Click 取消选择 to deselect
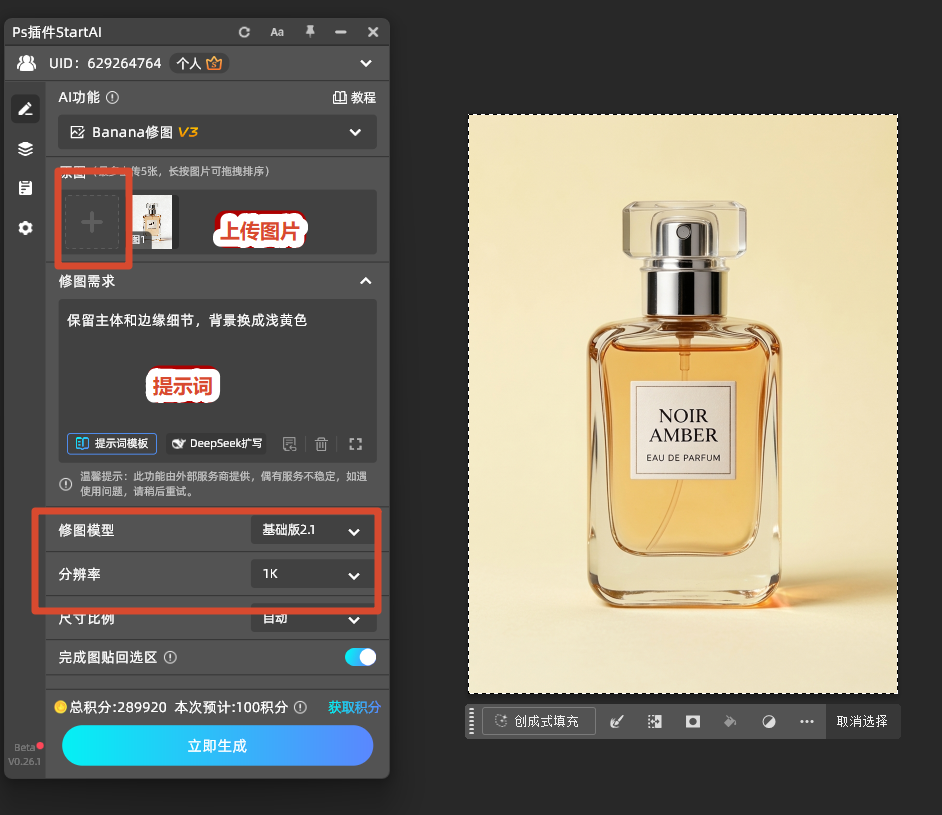The width and height of the screenshot is (942, 815). pos(862,721)
